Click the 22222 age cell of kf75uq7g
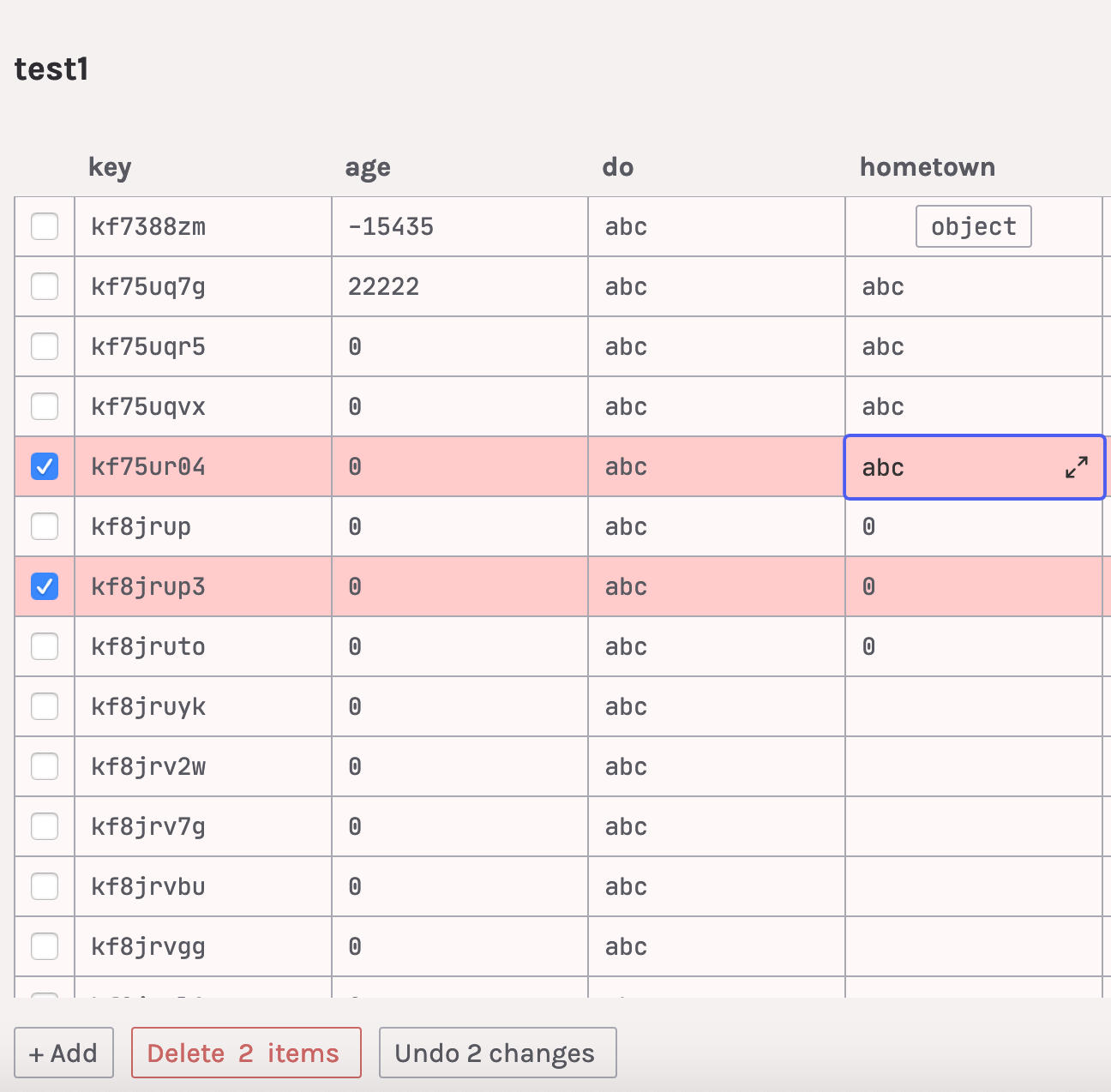Screen dimensions: 1111x1092 coord(383,286)
